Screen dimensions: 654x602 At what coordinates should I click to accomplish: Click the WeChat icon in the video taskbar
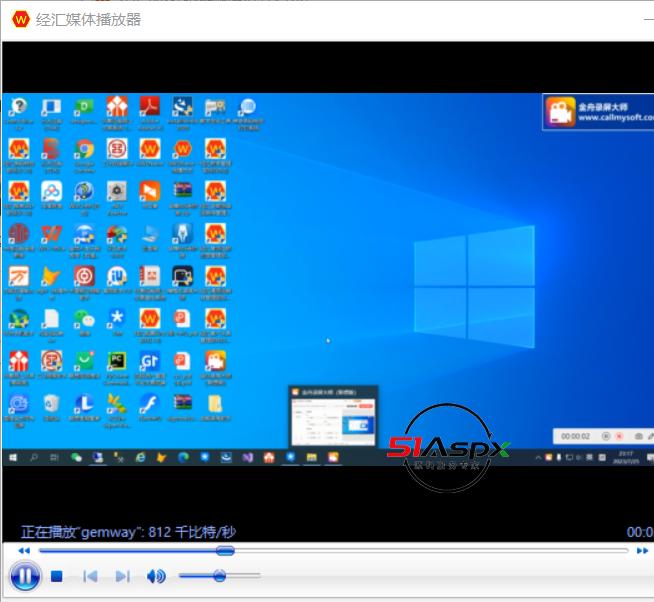point(76,458)
